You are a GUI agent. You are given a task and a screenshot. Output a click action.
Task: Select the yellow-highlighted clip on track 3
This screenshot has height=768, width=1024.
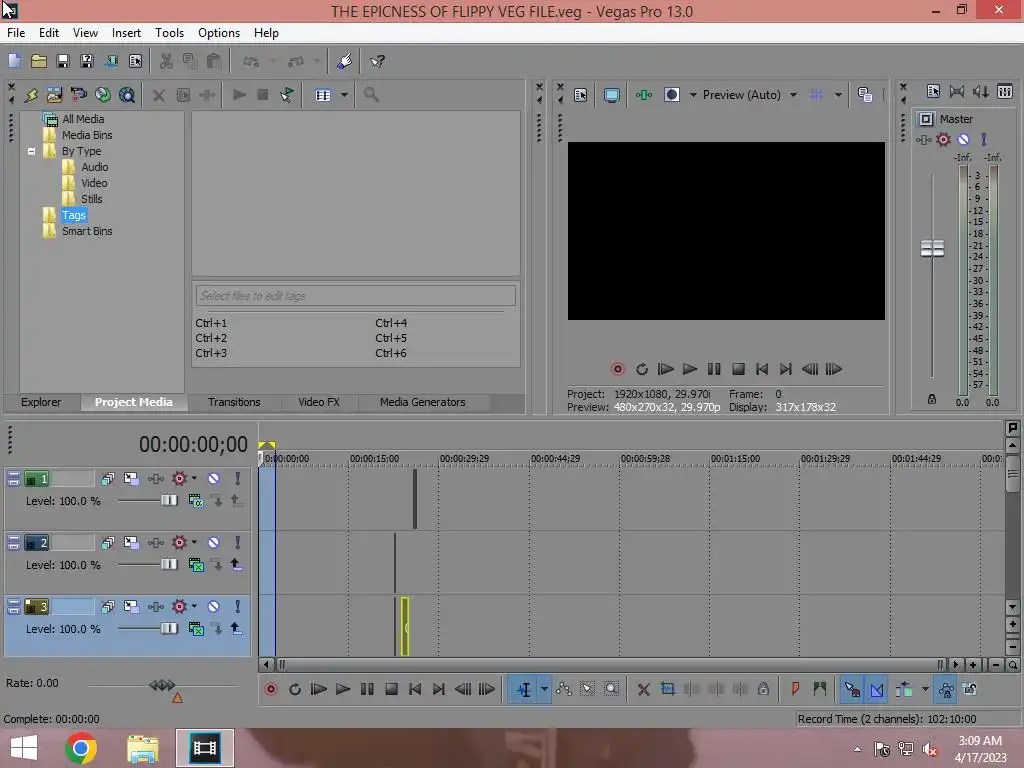pos(405,626)
